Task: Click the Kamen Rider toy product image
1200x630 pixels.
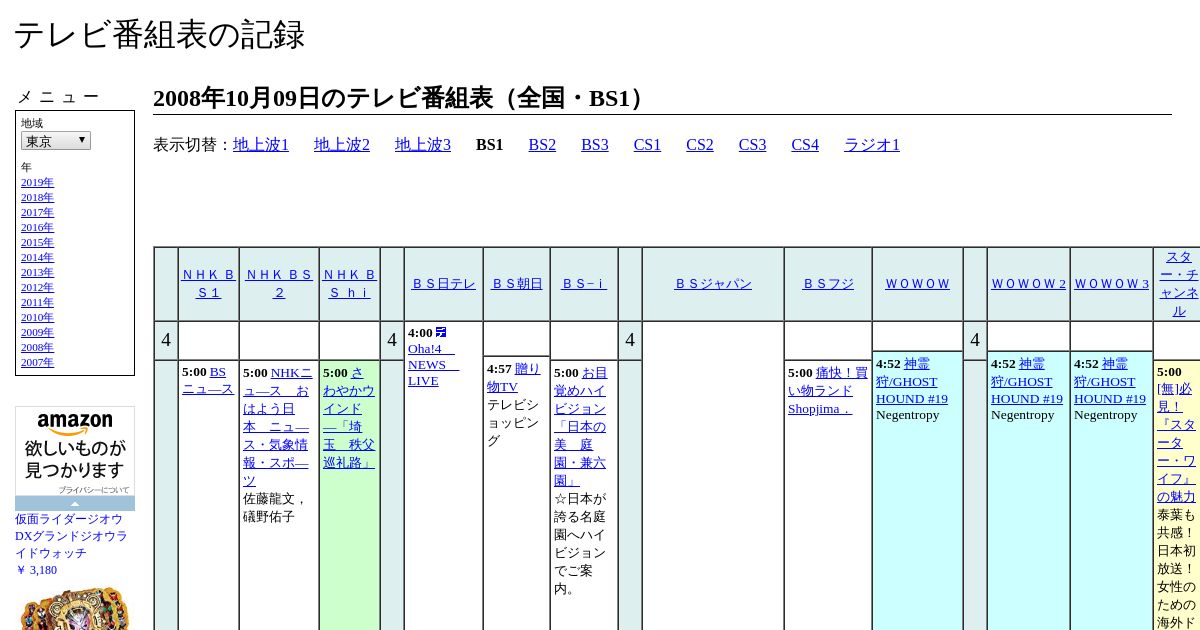Action: 75,609
